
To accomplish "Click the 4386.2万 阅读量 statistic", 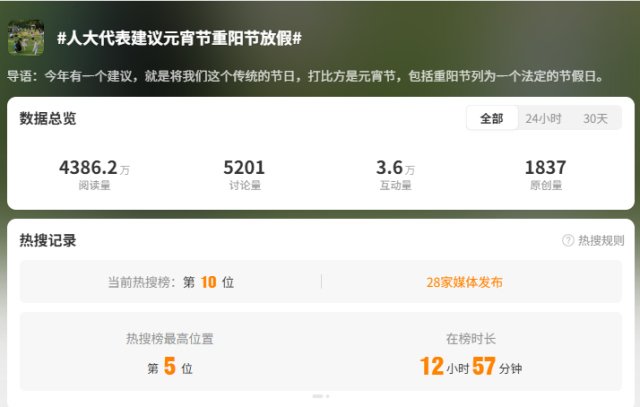I will click(94, 174).
